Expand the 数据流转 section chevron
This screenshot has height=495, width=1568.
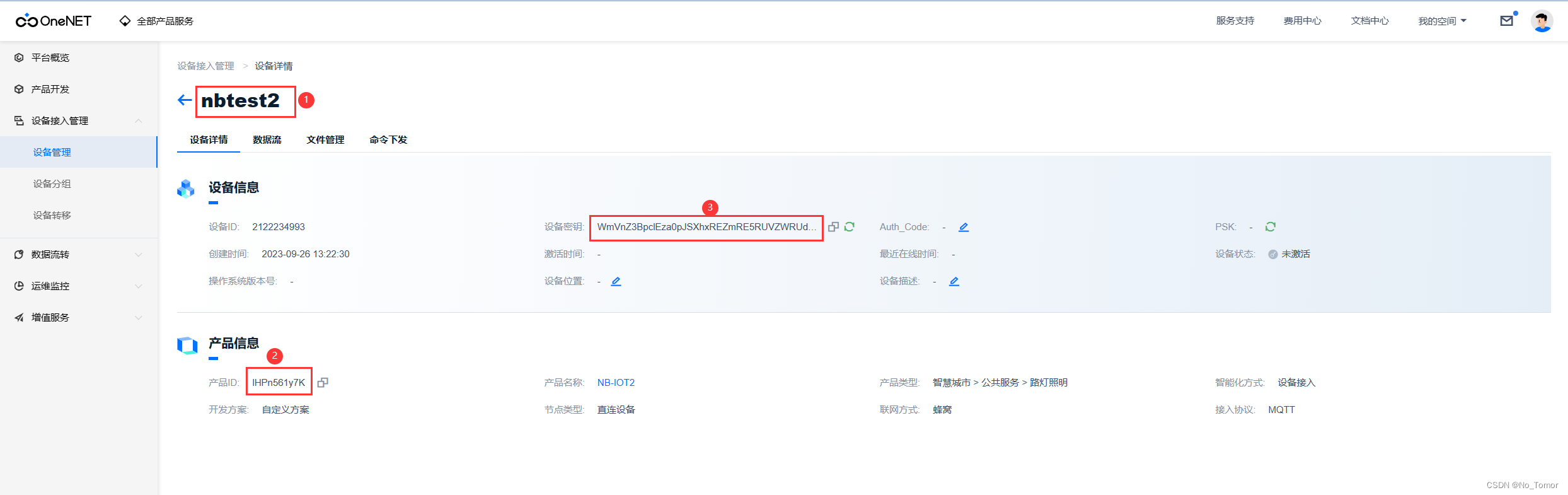(x=139, y=254)
